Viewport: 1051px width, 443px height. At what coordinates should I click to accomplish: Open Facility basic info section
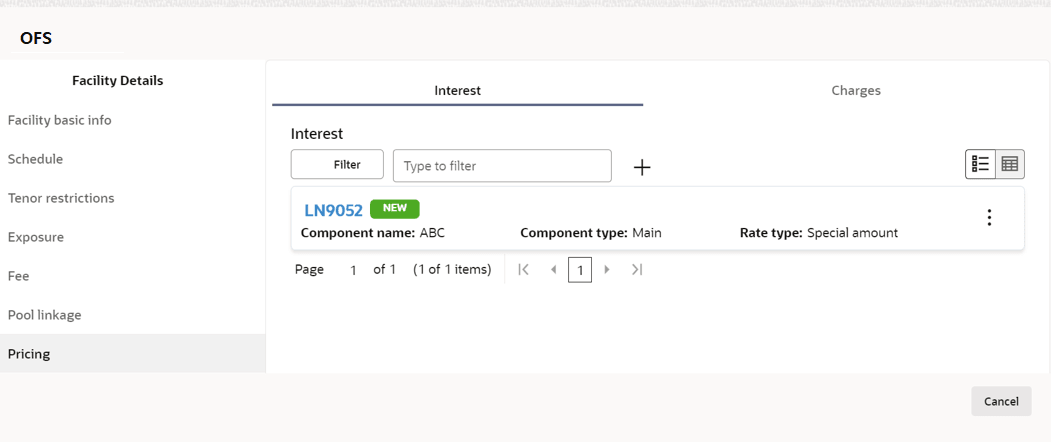60,120
